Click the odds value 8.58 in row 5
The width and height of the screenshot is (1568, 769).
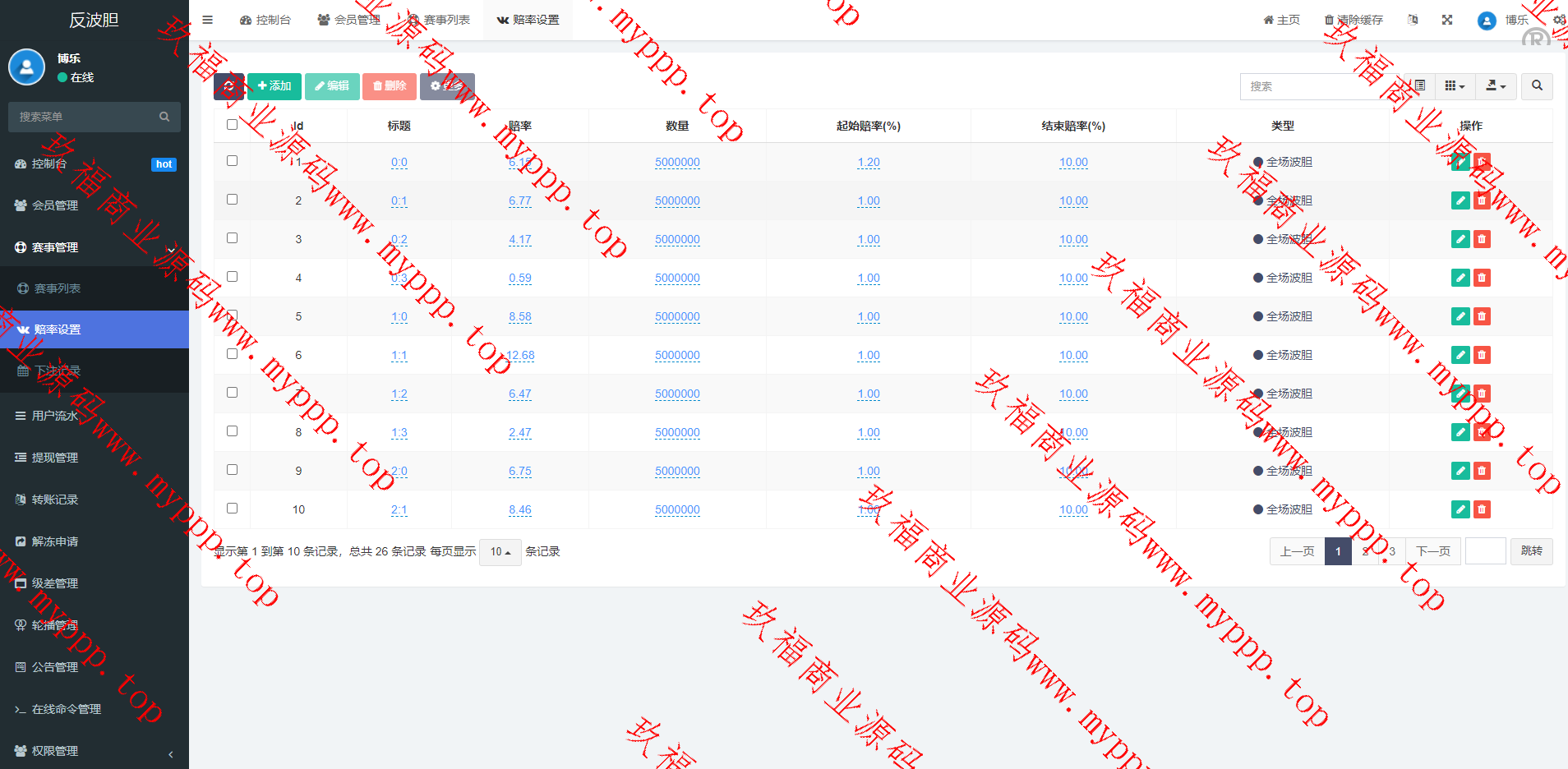(519, 317)
